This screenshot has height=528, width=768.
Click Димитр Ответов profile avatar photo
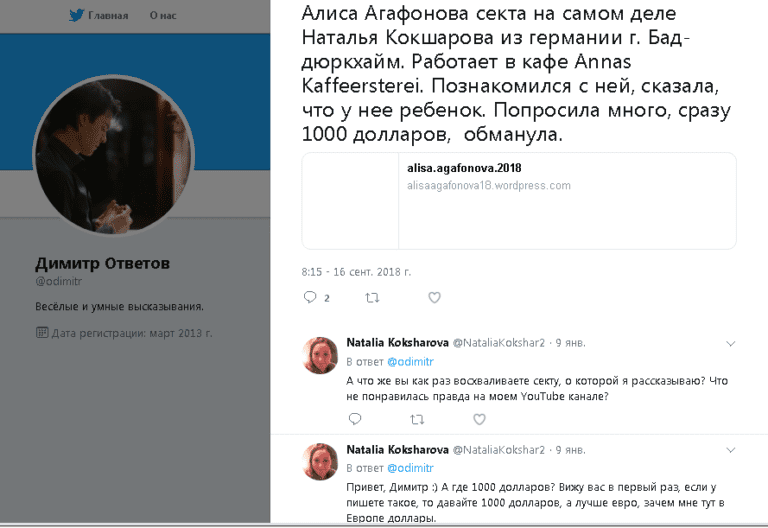click(x=114, y=155)
